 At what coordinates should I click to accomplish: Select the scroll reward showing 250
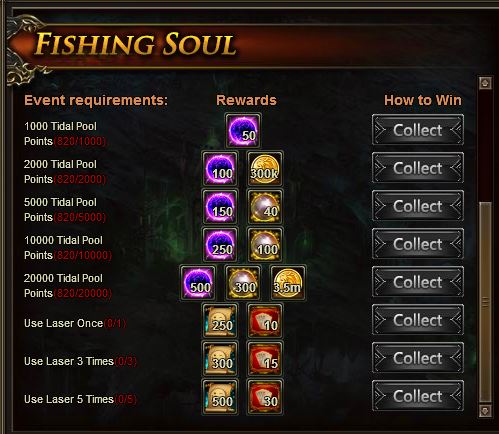click(220, 320)
